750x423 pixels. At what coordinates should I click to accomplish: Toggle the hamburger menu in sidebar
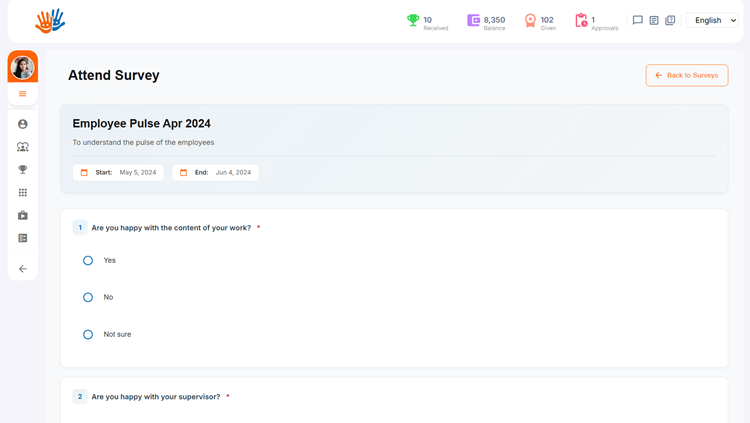[x=22, y=94]
